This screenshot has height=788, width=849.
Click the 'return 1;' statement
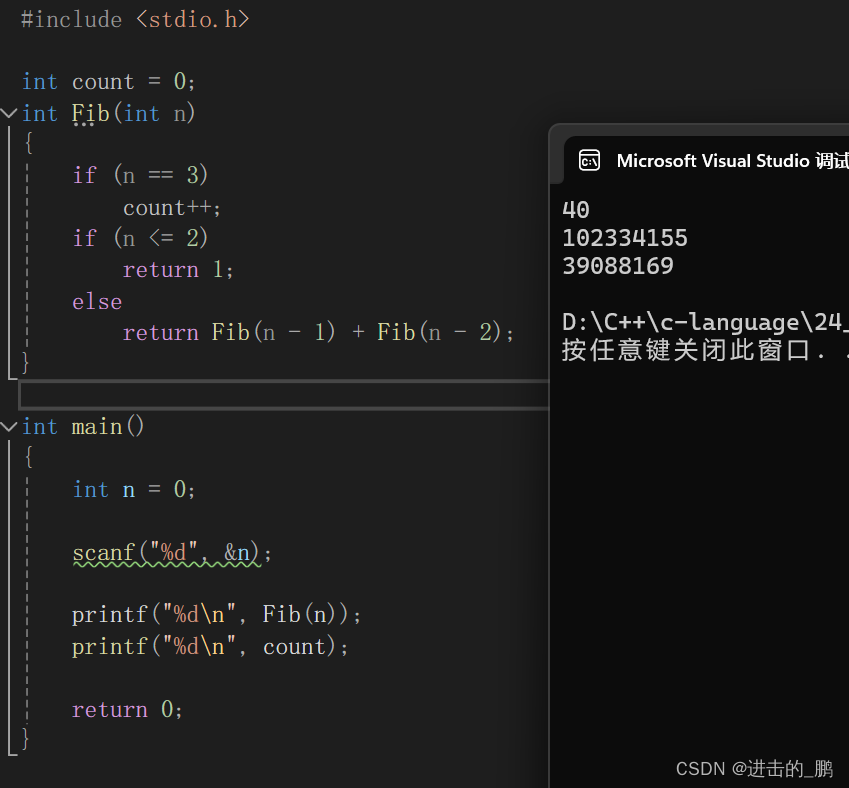[x=178, y=270]
